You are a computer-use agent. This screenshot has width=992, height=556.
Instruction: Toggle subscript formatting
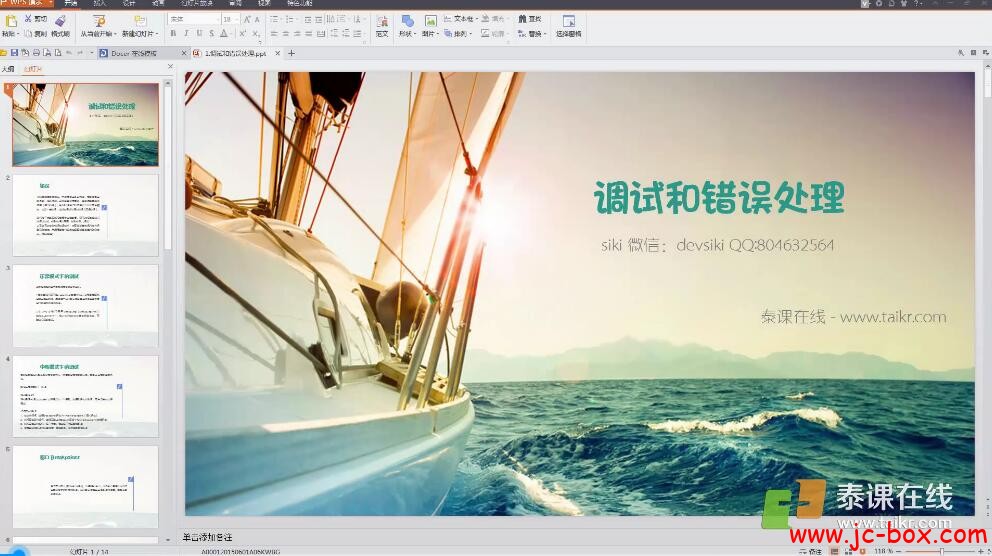[256, 34]
